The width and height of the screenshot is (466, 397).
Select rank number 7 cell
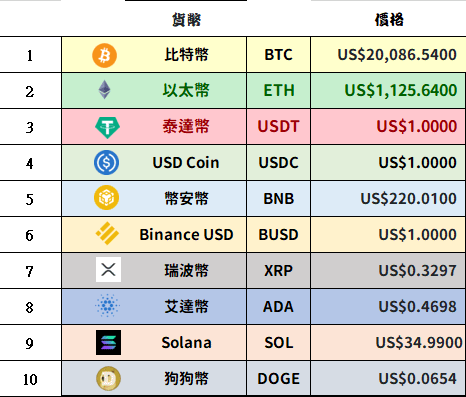click(31, 271)
